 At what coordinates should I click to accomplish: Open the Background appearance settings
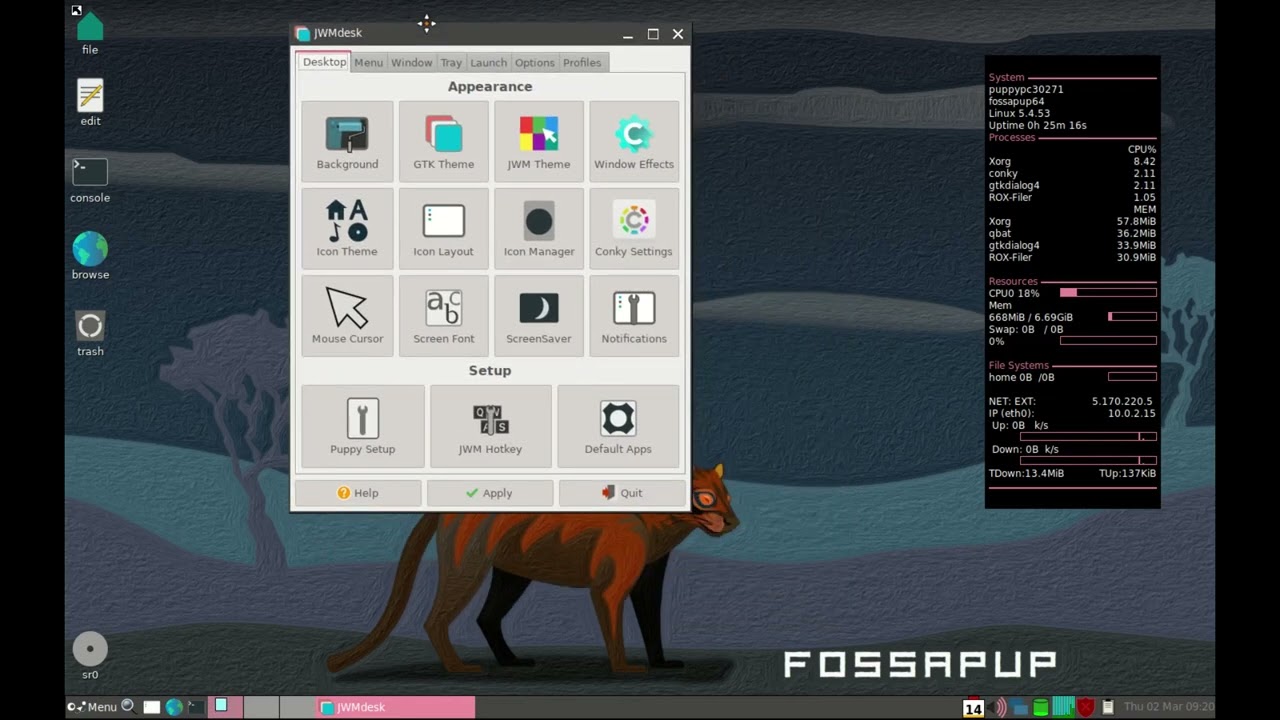point(347,141)
